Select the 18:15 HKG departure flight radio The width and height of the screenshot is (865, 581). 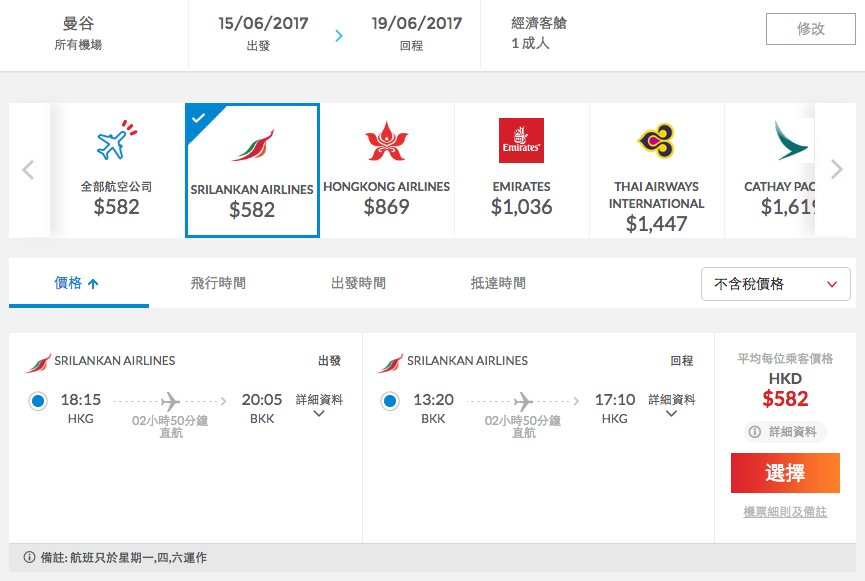click(38, 401)
